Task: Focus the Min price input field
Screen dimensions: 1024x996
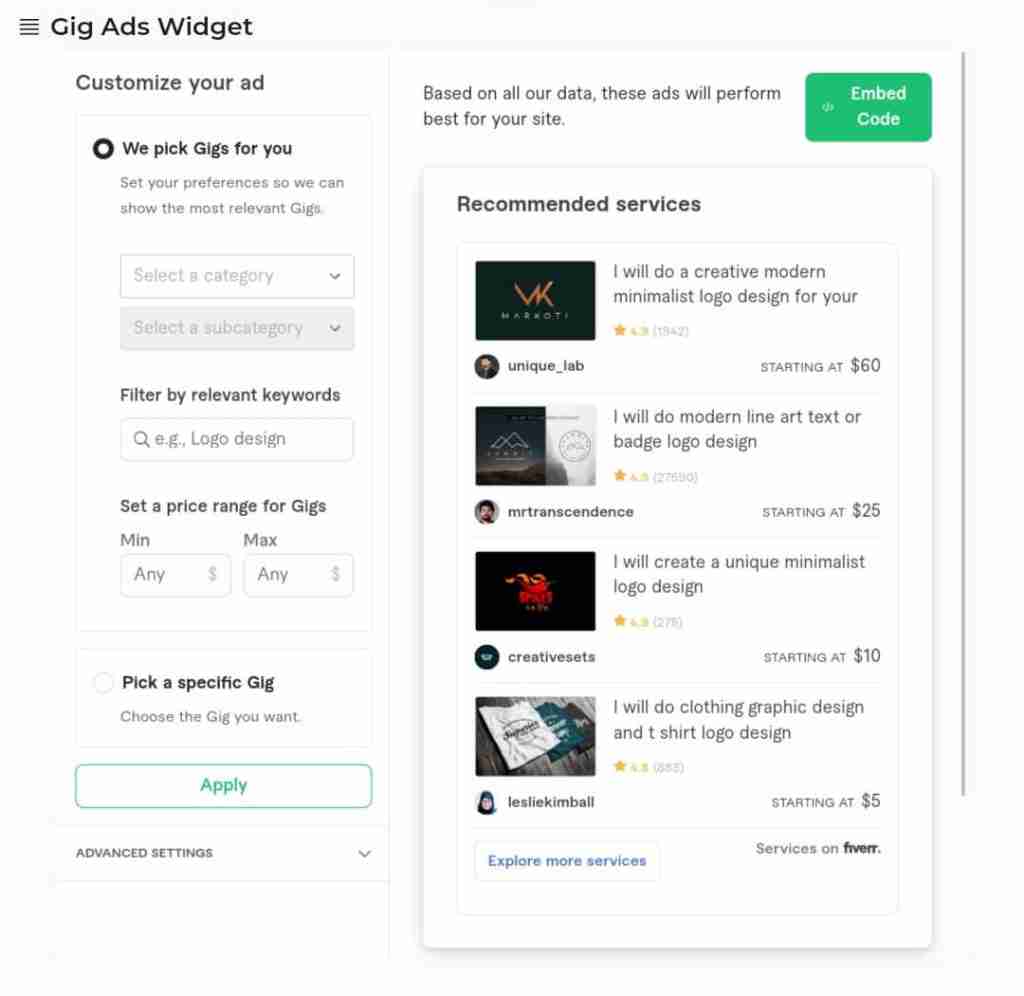Action: click(175, 575)
